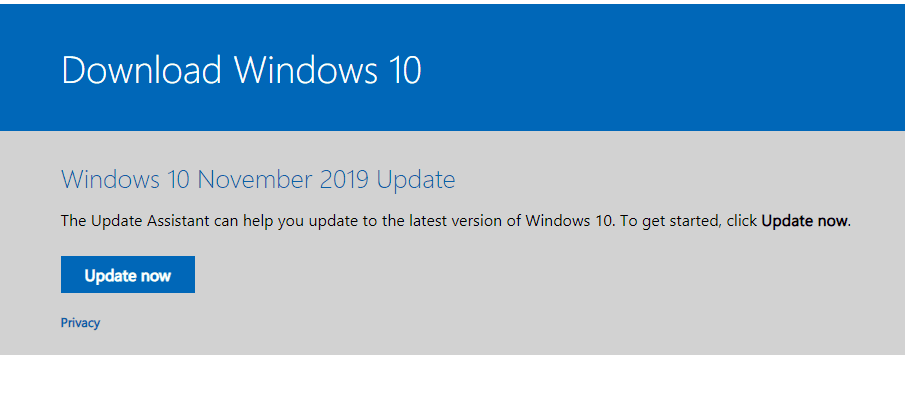Click the blue Update now button
This screenshot has width=905, height=404.
click(128, 275)
